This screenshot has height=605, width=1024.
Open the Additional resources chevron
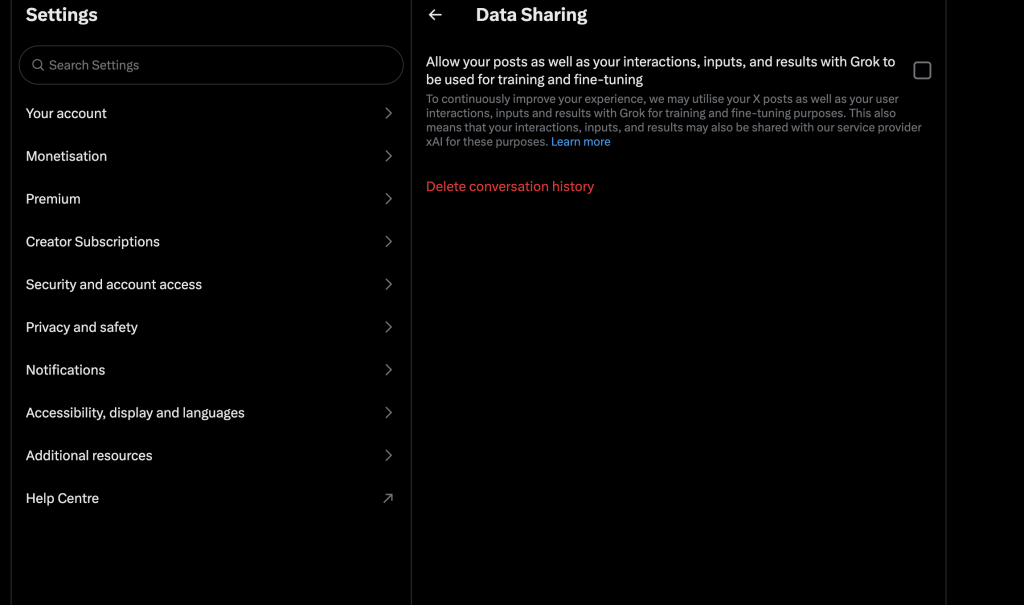point(388,456)
